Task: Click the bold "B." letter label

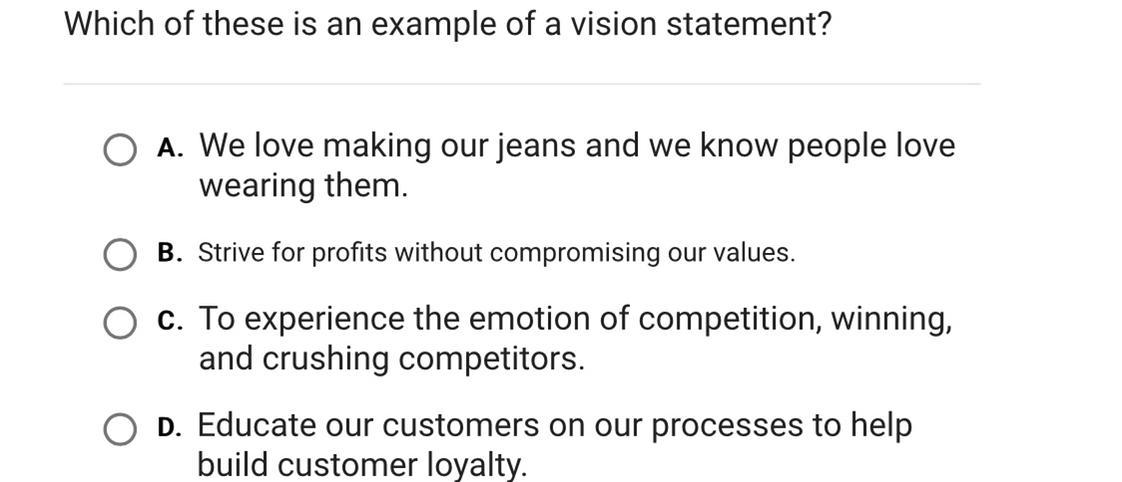Action: point(170,252)
